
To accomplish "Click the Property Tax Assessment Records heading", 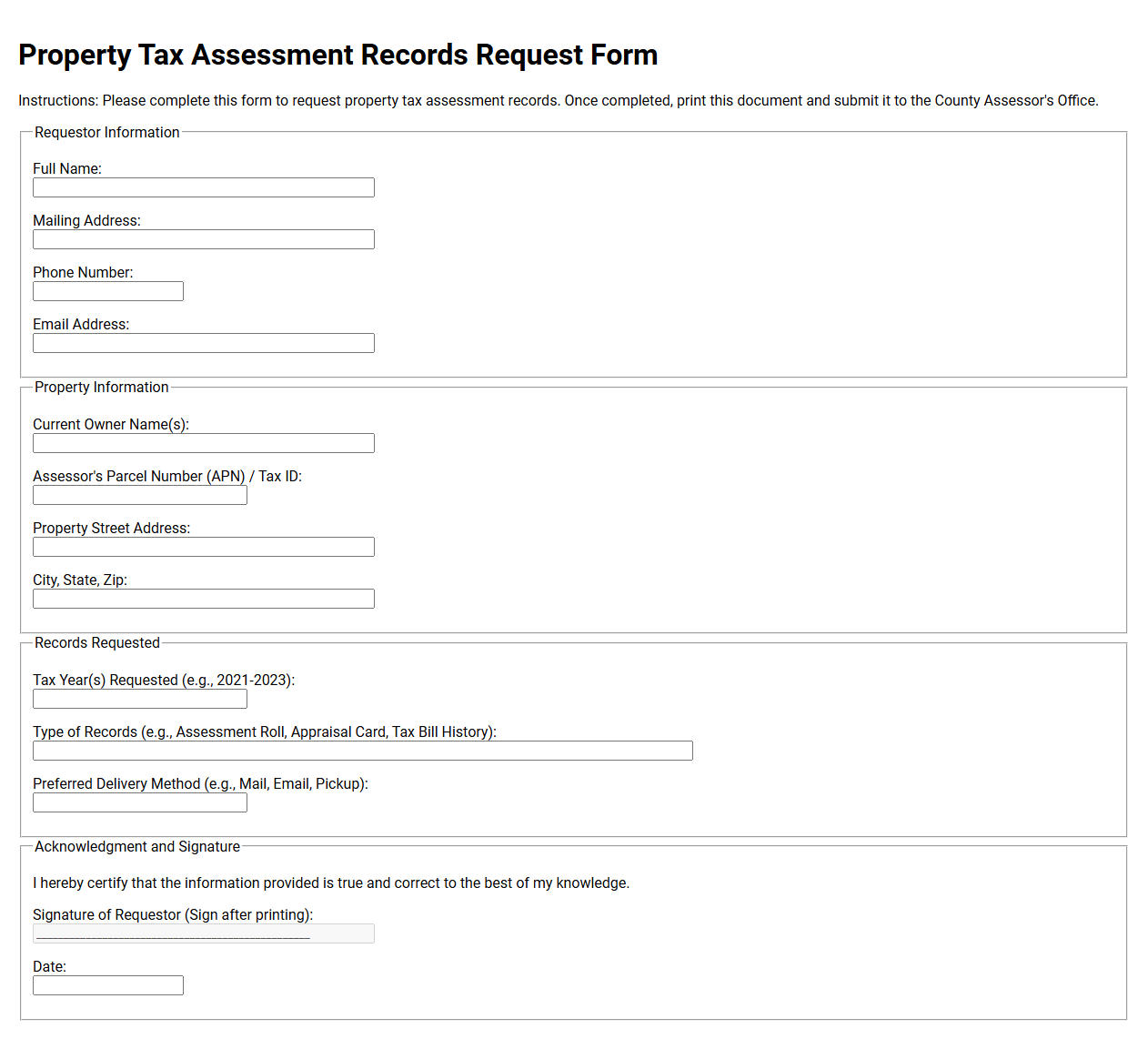I will pyautogui.click(x=337, y=55).
